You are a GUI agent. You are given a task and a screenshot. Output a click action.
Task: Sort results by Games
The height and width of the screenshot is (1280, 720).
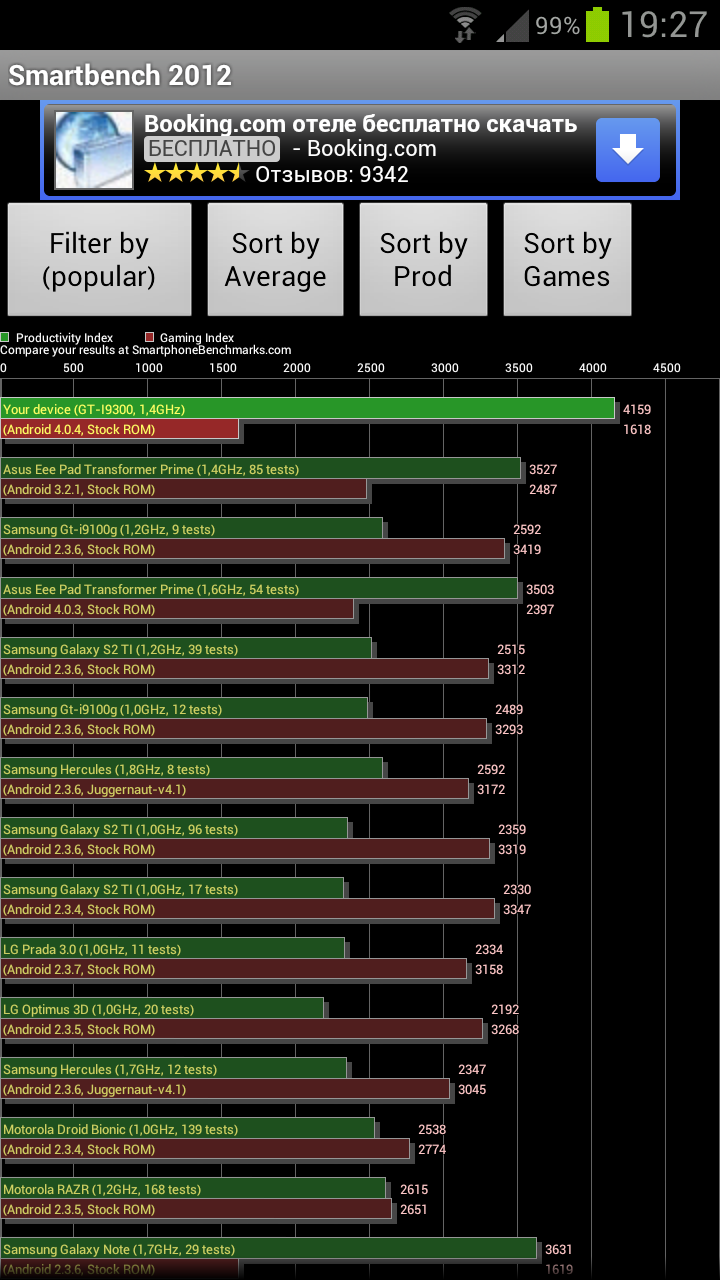point(567,259)
